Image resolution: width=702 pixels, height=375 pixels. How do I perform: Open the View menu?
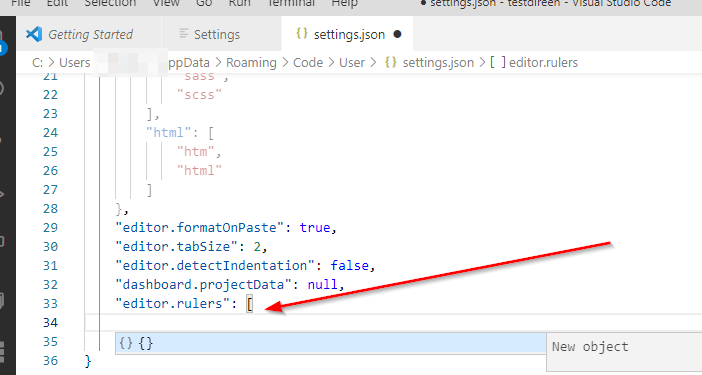[x=167, y=3]
